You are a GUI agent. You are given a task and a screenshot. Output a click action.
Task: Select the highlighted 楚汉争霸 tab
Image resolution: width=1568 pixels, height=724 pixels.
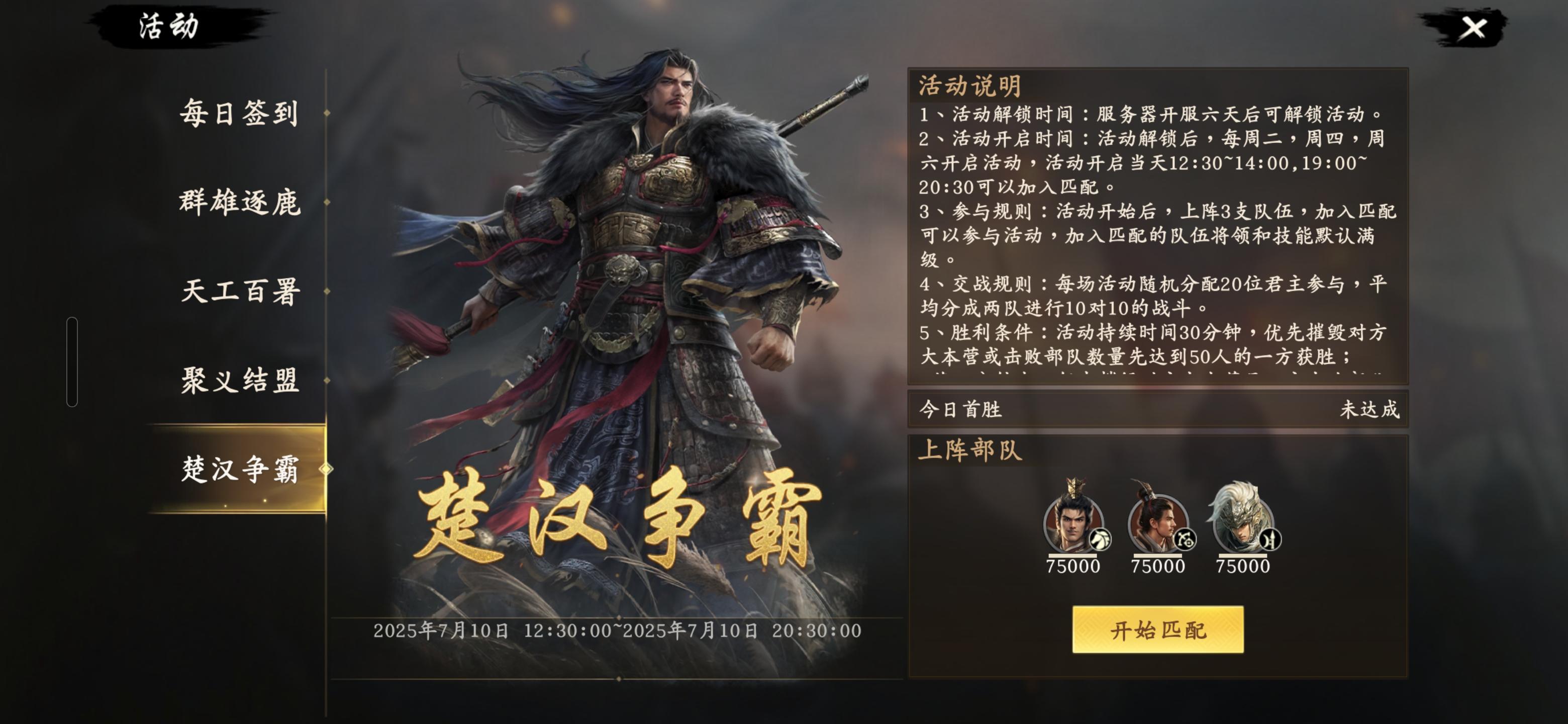(239, 469)
